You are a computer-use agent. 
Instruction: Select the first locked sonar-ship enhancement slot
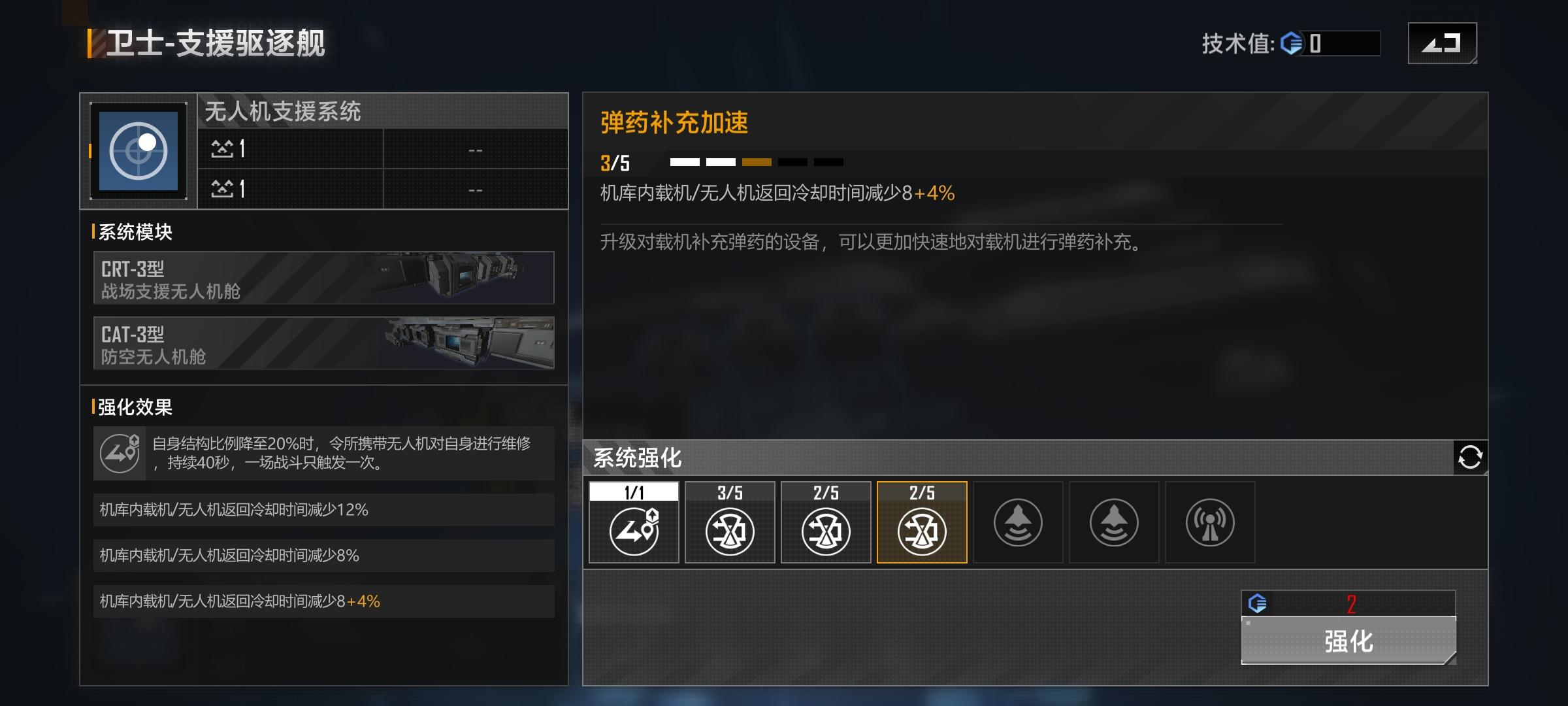pos(1018,522)
